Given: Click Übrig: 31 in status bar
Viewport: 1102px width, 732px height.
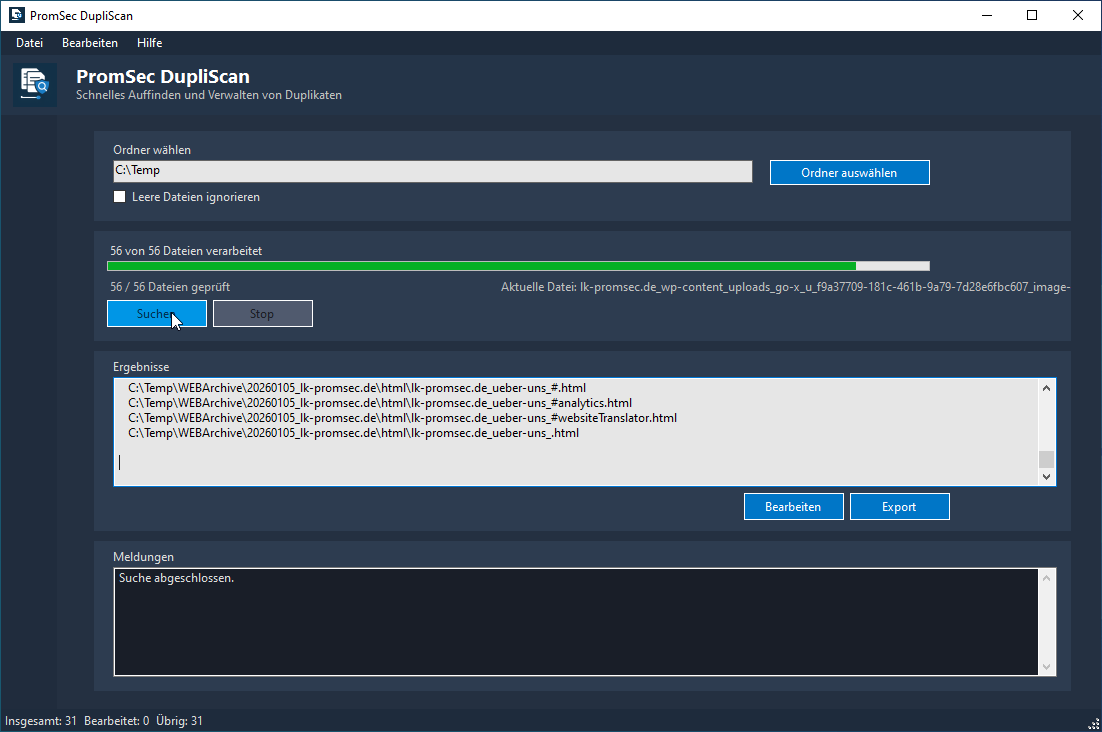Looking at the screenshot, I should tap(179, 721).
